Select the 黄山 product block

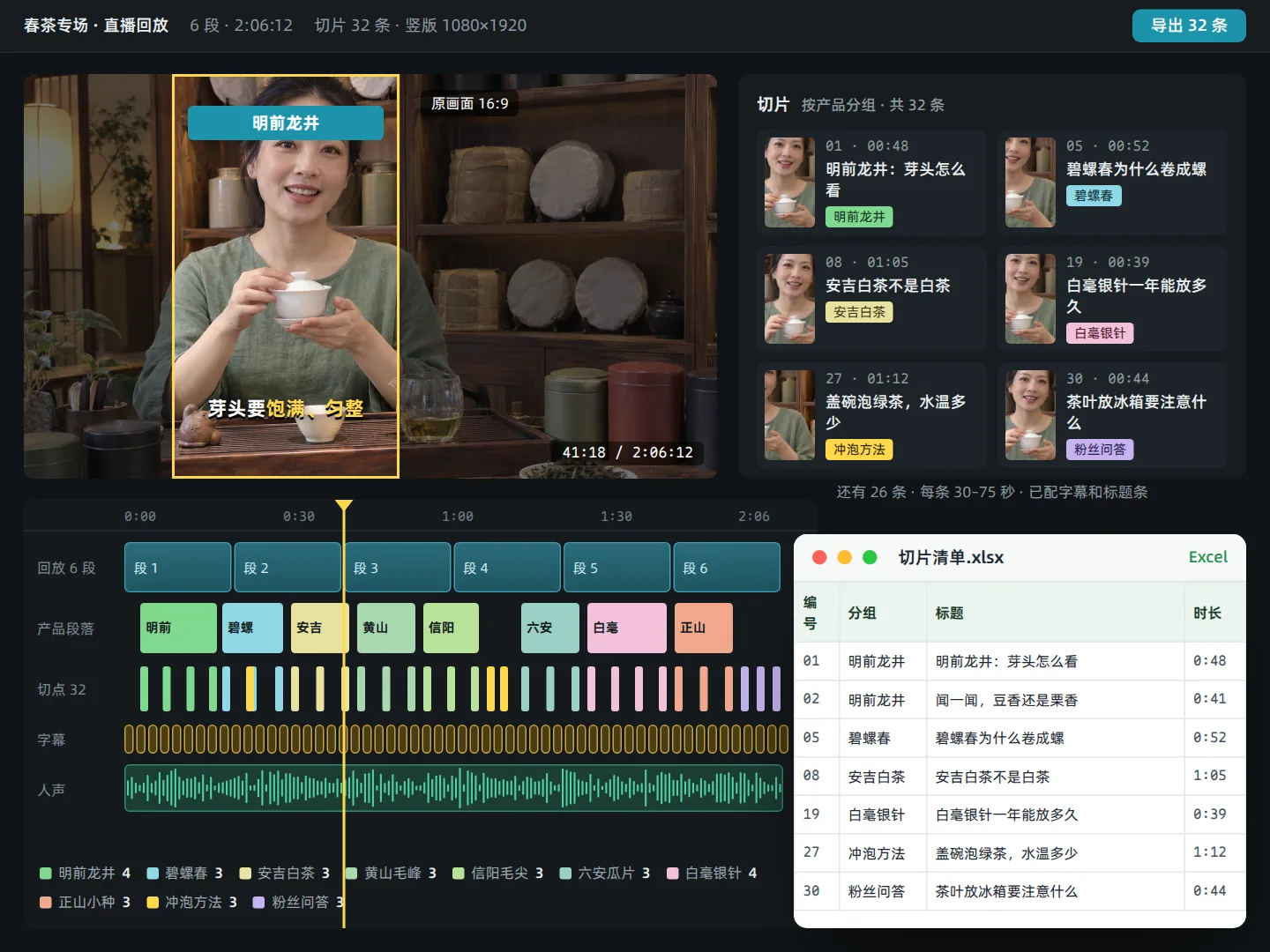(x=386, y=628)
